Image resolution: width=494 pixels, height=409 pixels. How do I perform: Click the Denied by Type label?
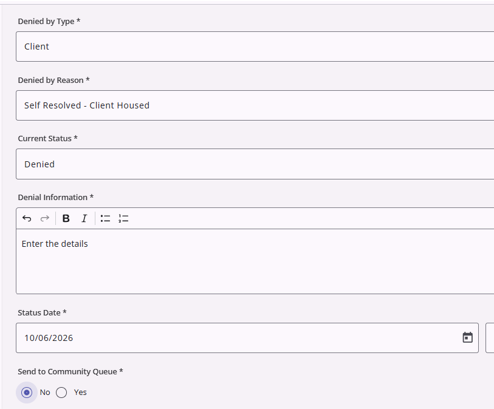coord(49,21)
